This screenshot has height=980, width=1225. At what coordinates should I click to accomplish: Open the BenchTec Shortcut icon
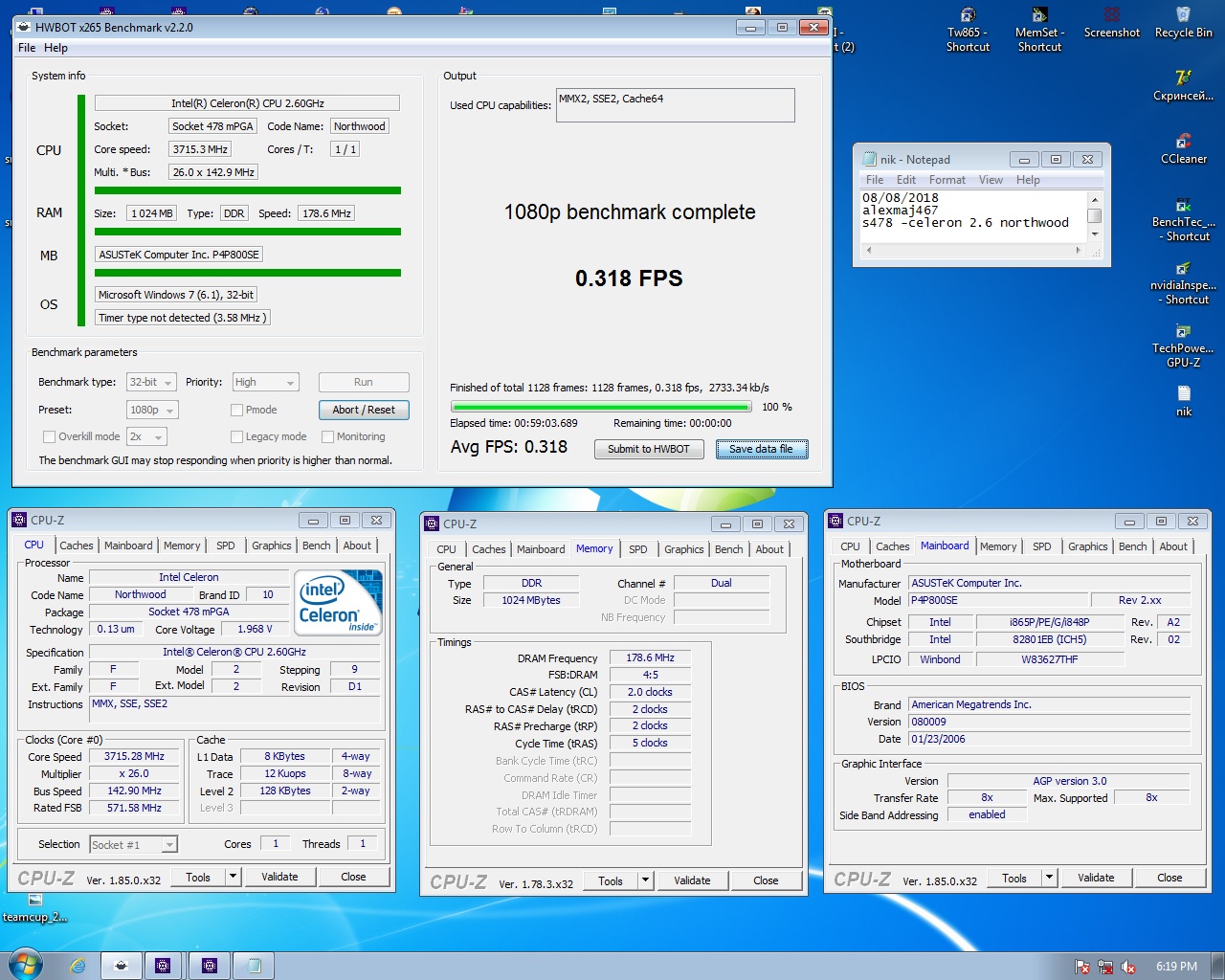1183,219
